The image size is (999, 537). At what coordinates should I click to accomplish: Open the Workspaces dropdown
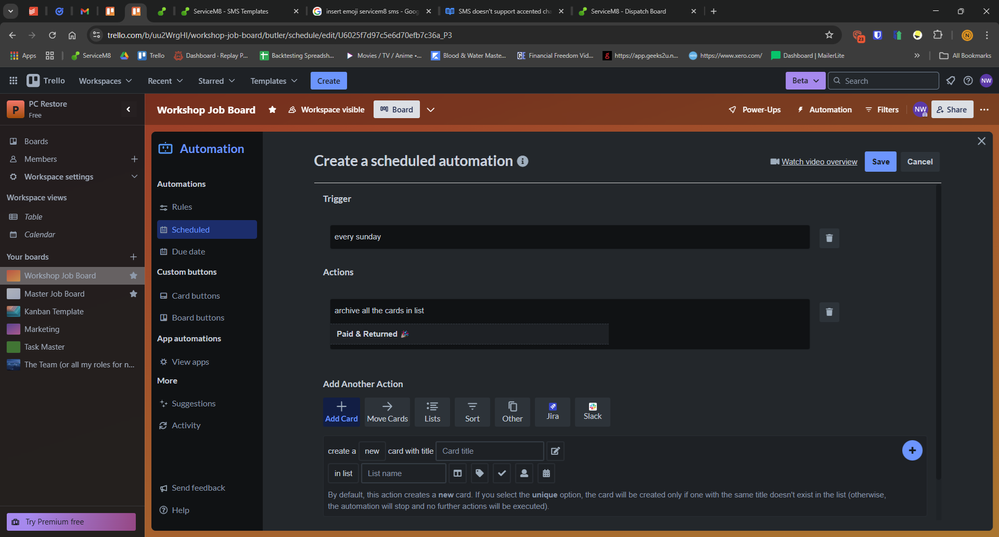click(105, 81)
